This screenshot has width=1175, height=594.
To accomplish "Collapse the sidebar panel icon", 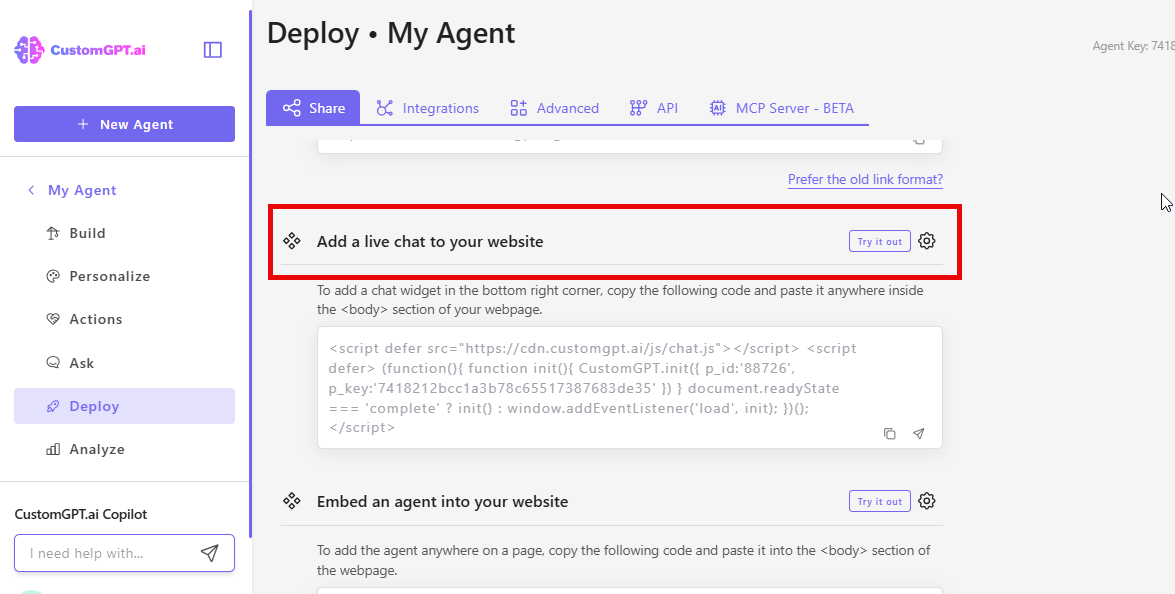I will click(x=213, y=49).
